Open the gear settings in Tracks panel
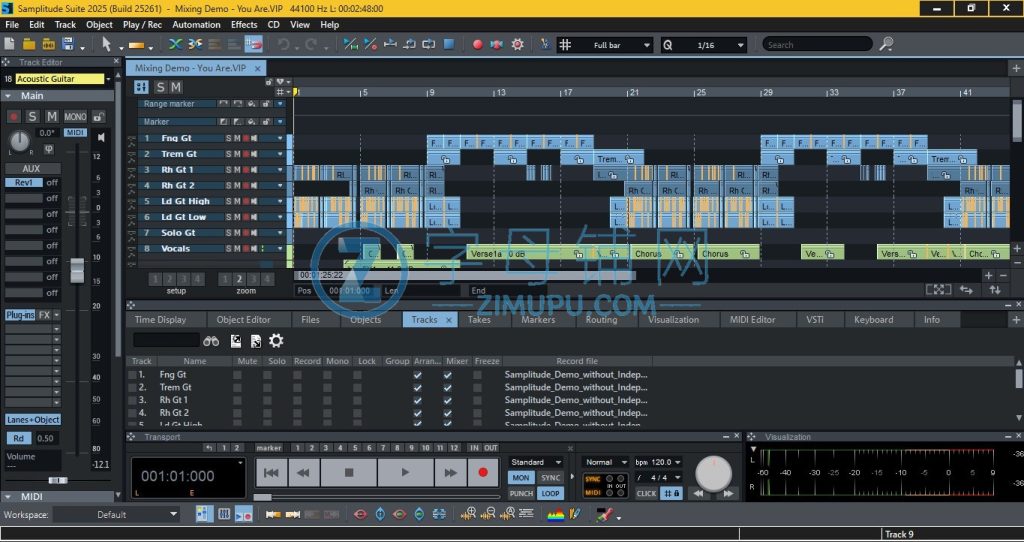 coord(276,341)
